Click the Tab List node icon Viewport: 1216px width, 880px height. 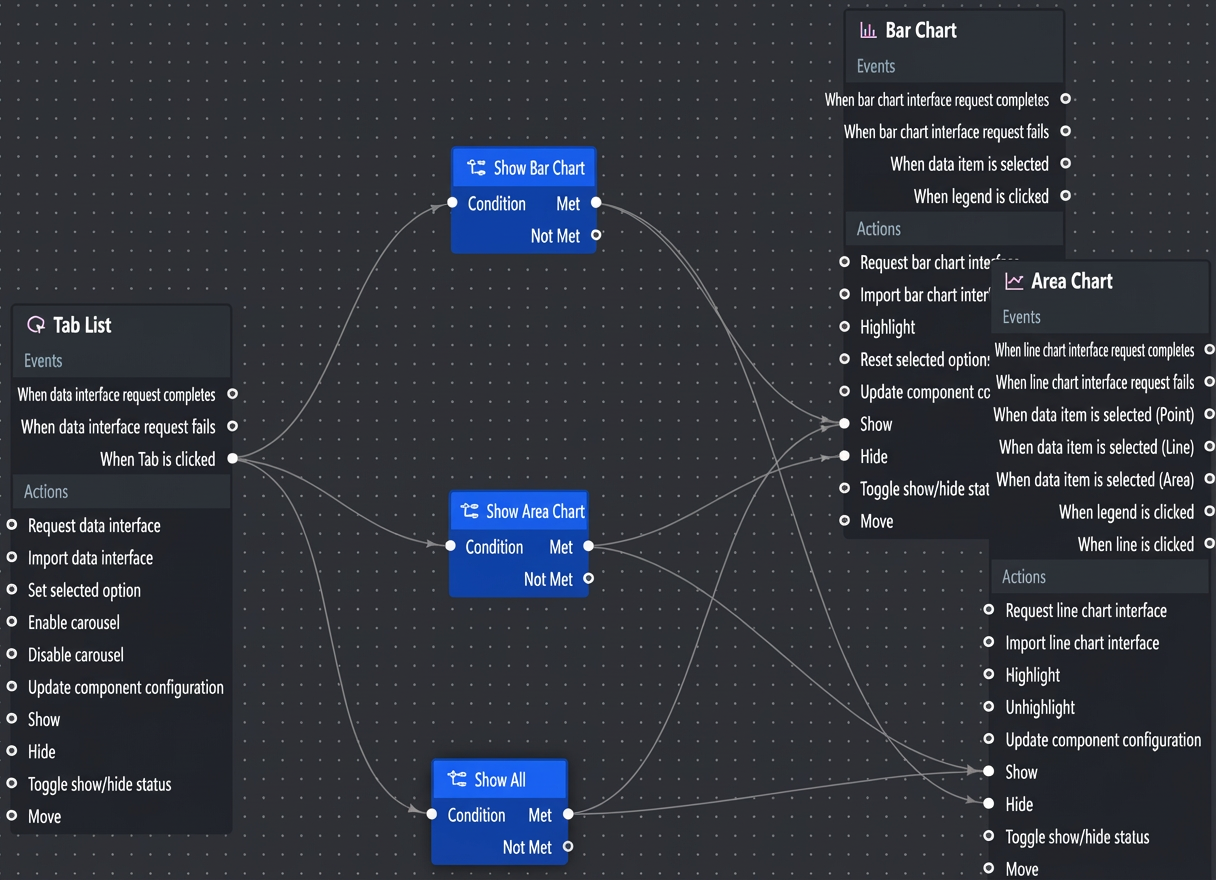(36, 325)
